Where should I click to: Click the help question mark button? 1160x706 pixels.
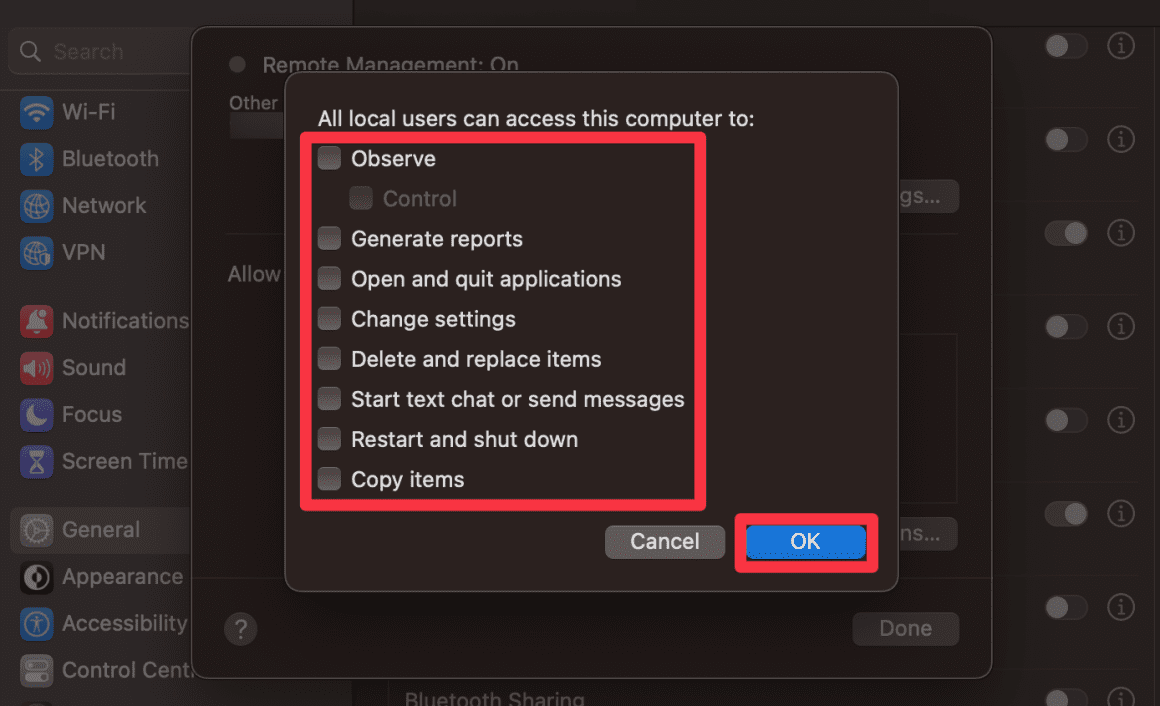click(241, 629)
